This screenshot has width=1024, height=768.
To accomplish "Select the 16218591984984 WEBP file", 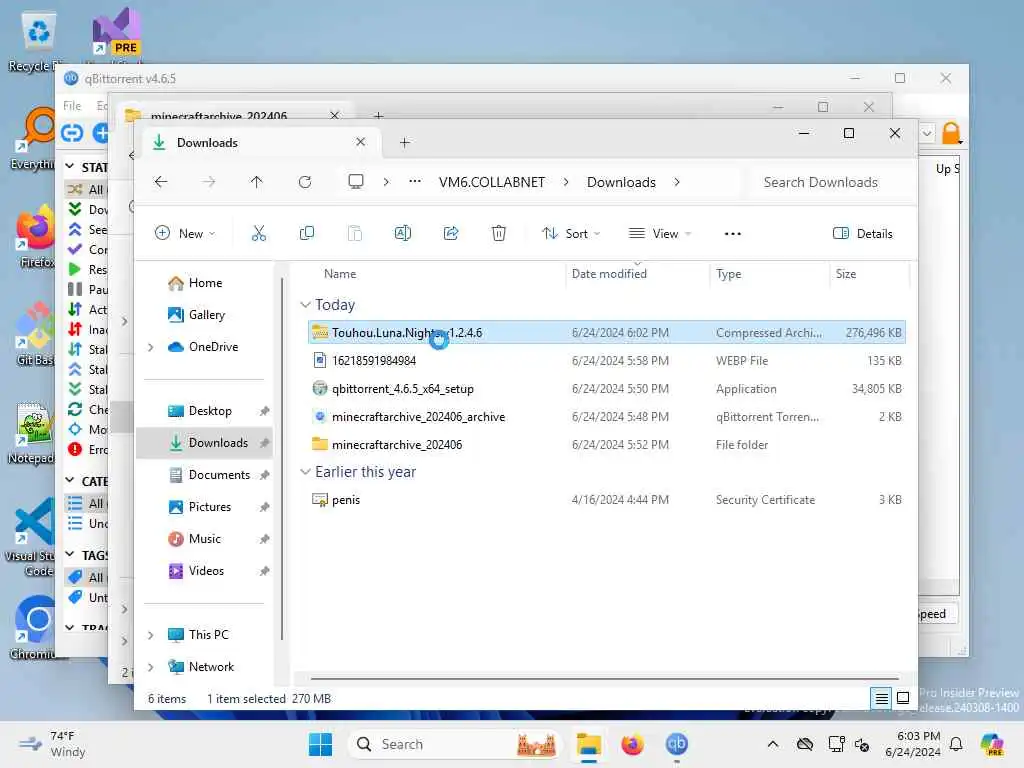I will point(607,360).
